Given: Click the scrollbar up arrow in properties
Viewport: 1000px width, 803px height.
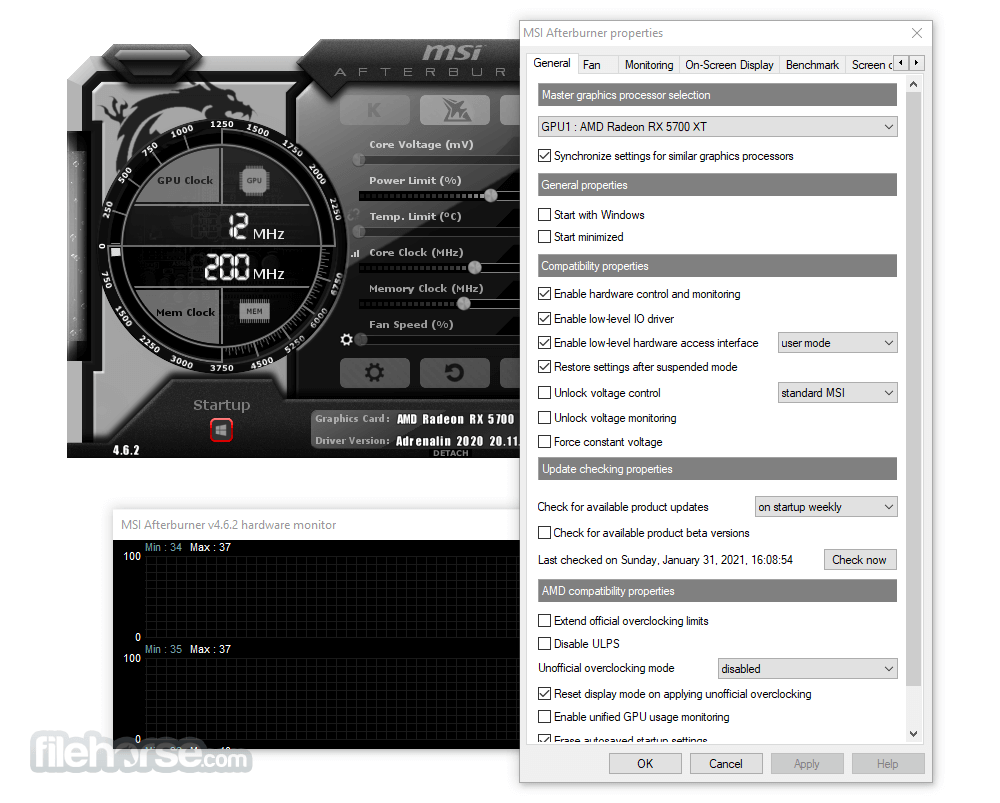Looking at the screenshot, I should coord(913,84).
